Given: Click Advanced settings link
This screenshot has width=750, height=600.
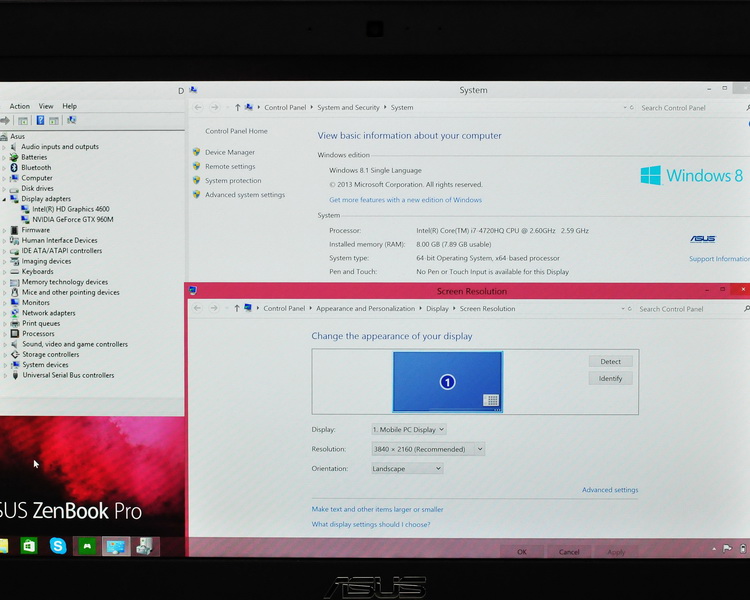Looking at the screenshot, I should coord(610,490).
